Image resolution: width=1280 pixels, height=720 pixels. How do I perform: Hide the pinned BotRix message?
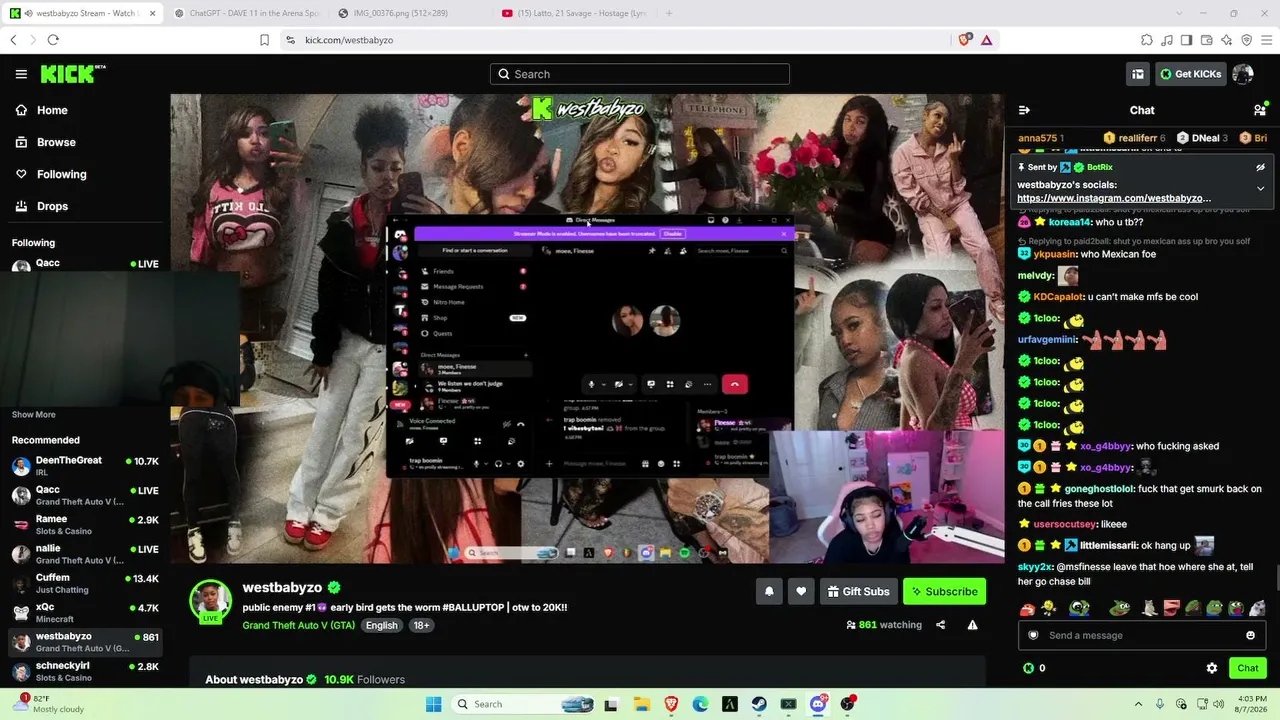point(1260,167)
